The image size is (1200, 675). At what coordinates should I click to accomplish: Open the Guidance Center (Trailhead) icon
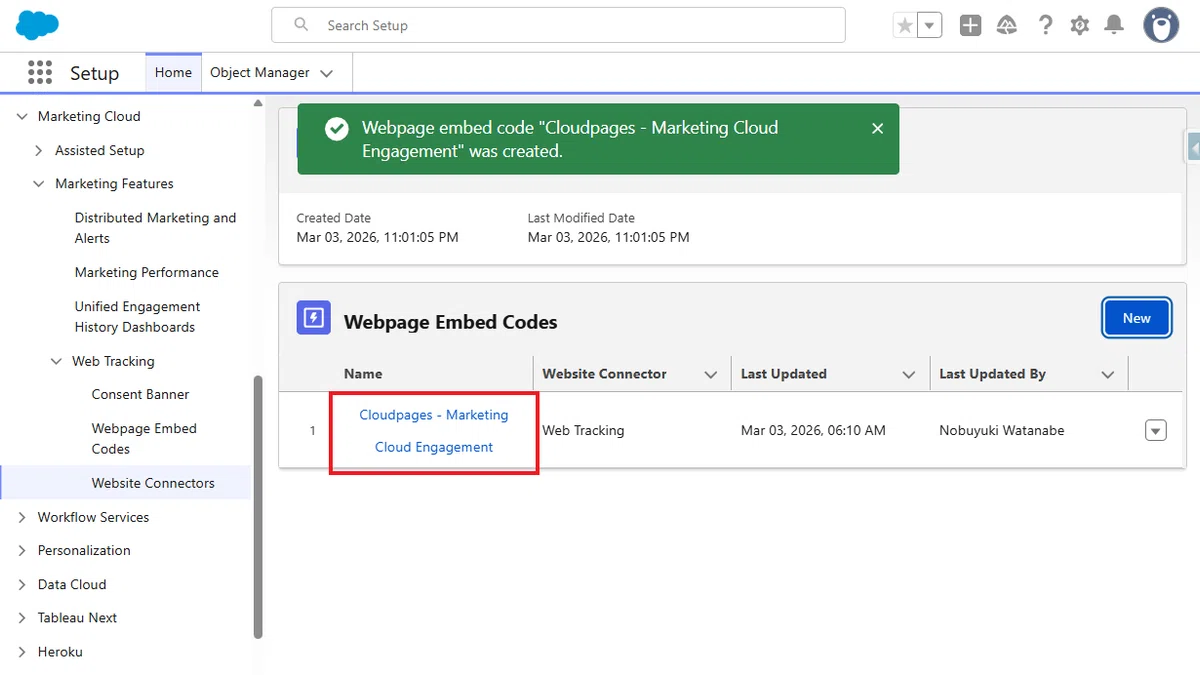pos(1007,26)
